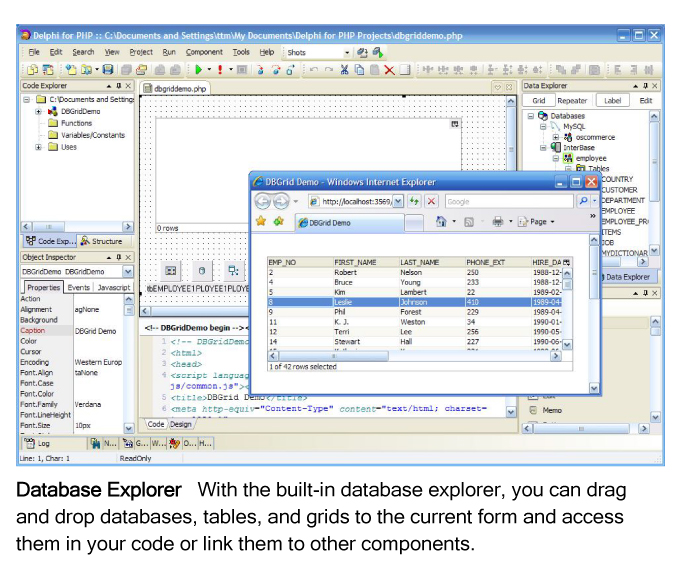Click the Label button in Data Explorer
The image size is (683, 568).
click(612, 101)
